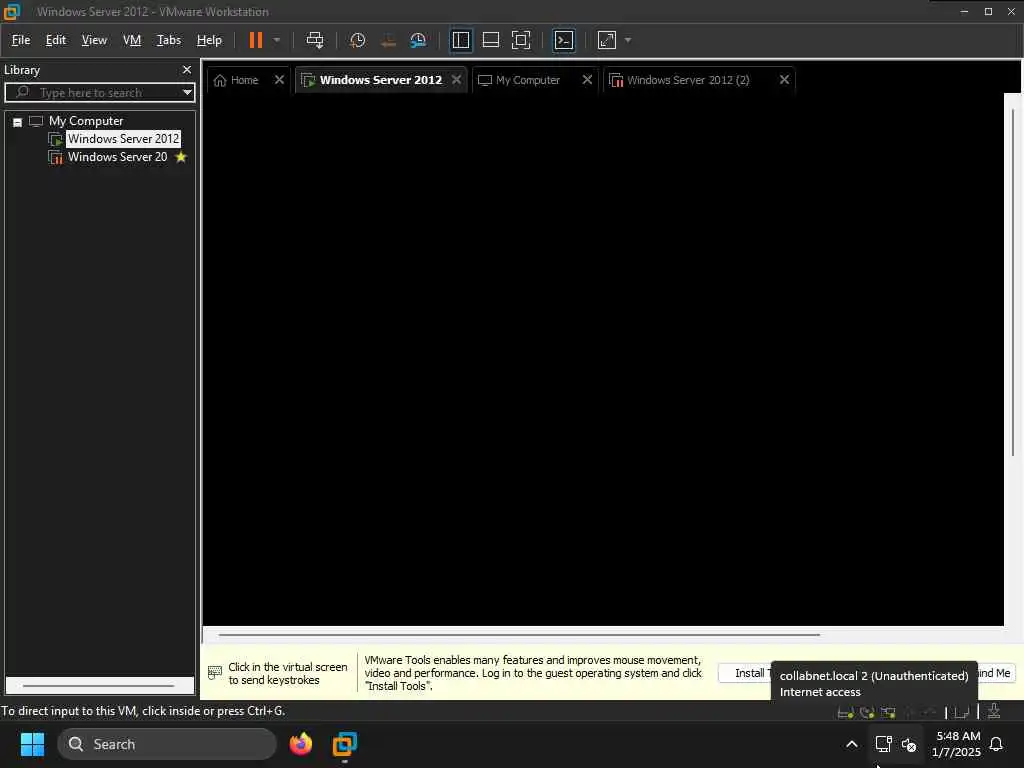Click the CD/DVD device status icon

click(x=867, y=712)
